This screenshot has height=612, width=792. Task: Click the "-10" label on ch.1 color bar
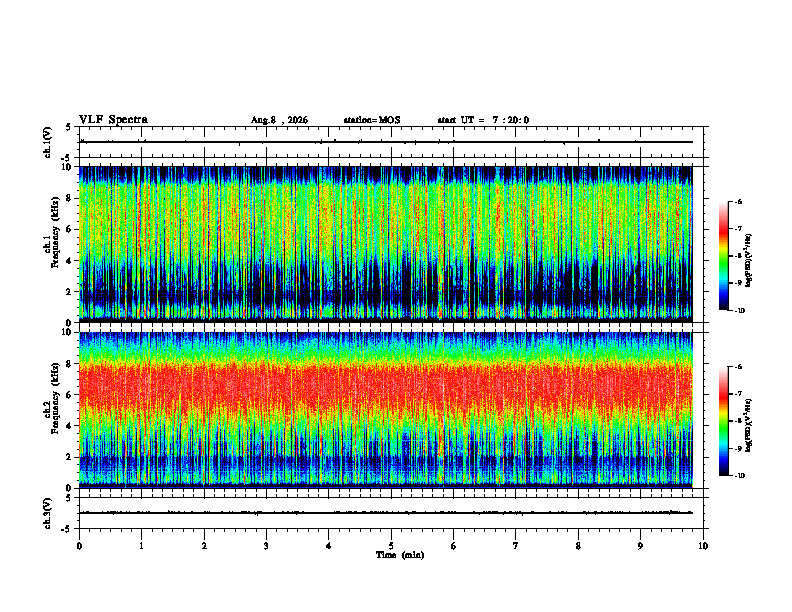click(x=740, y=311)
